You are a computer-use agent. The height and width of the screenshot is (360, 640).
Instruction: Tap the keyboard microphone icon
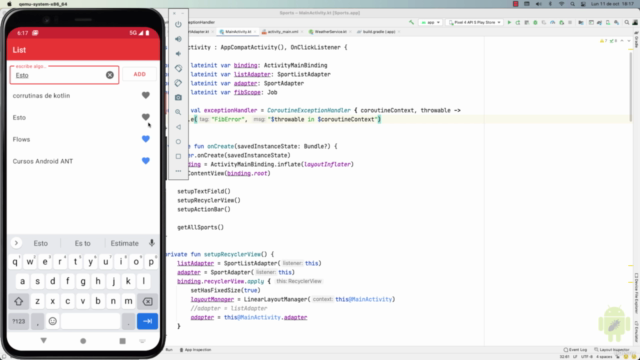click(x=152, y=243)
